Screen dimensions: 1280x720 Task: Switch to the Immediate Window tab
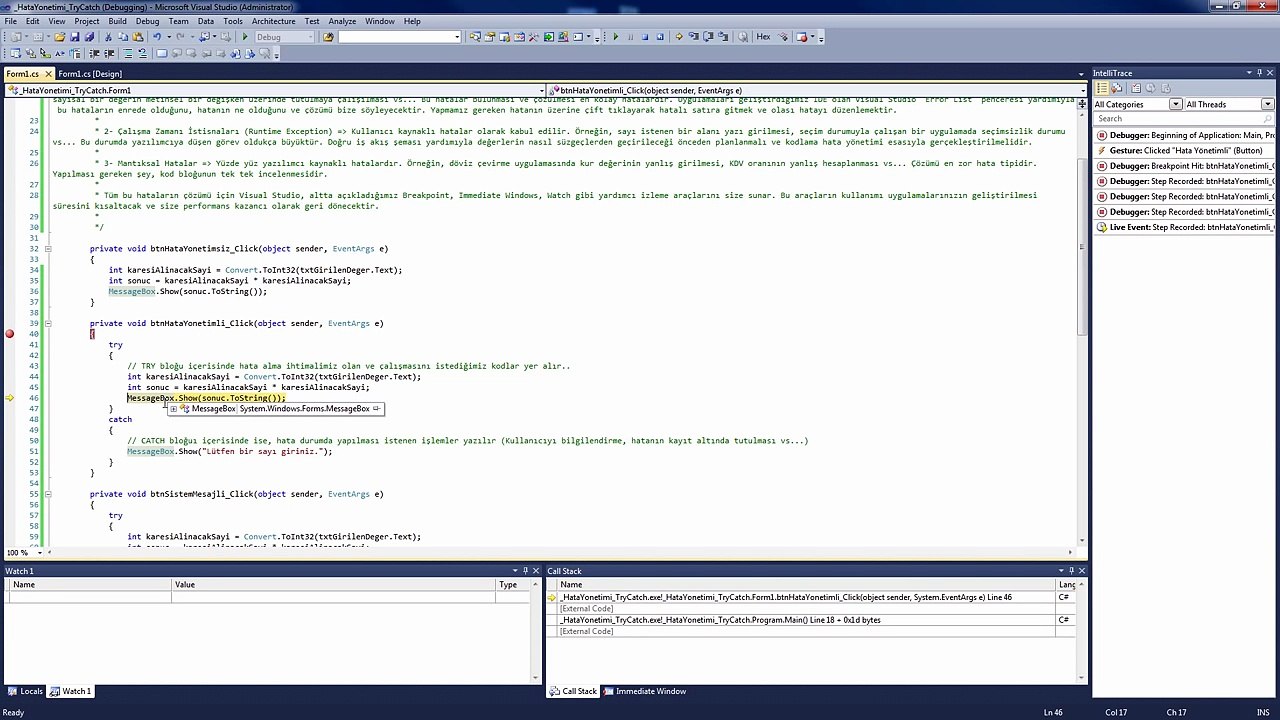645,691
